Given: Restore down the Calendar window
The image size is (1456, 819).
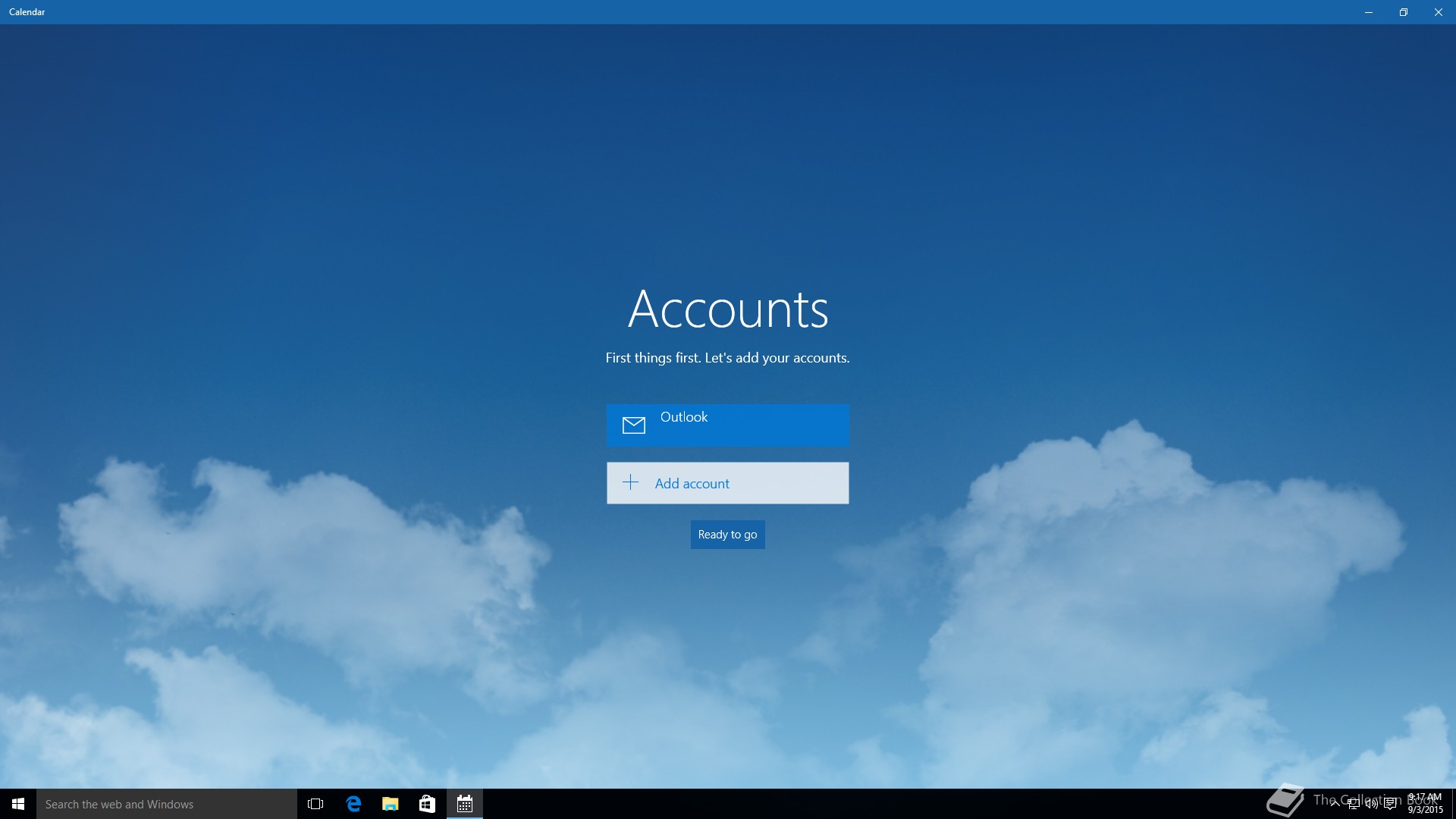Looking at the screenshot, I should pos(1404,12).
